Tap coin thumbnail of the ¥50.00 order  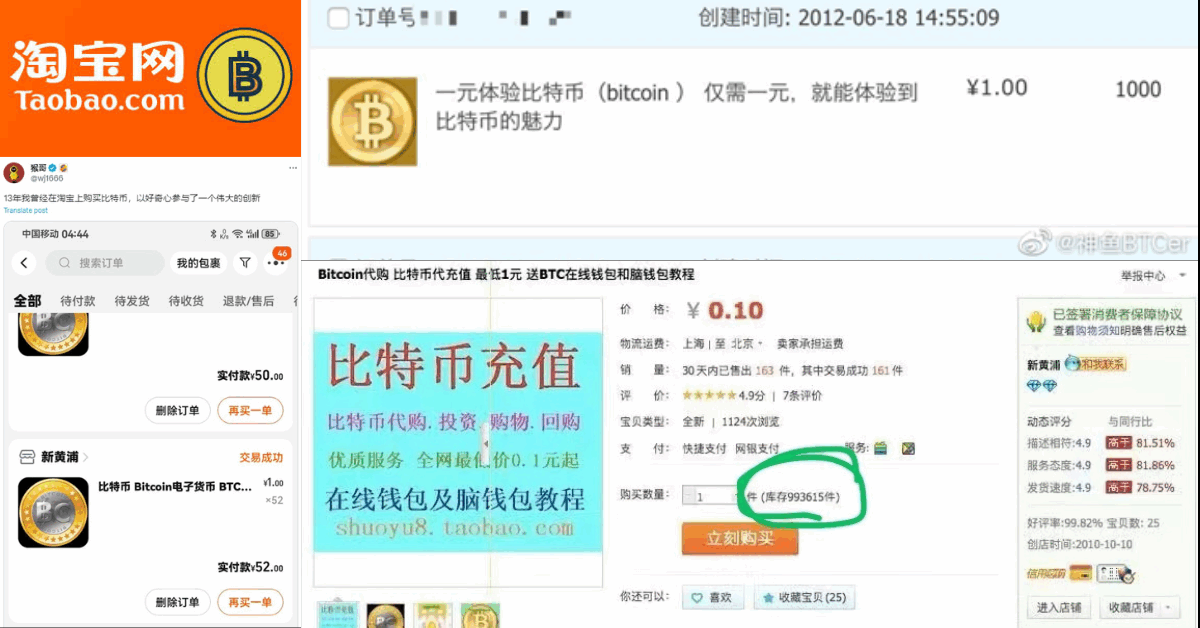coord(53,335)
